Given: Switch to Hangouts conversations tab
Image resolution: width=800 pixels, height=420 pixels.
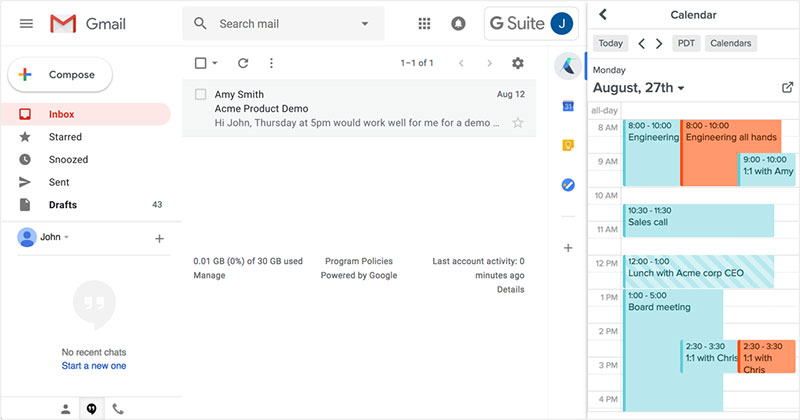Looking at the screenshot, I should tap(91, 409).
